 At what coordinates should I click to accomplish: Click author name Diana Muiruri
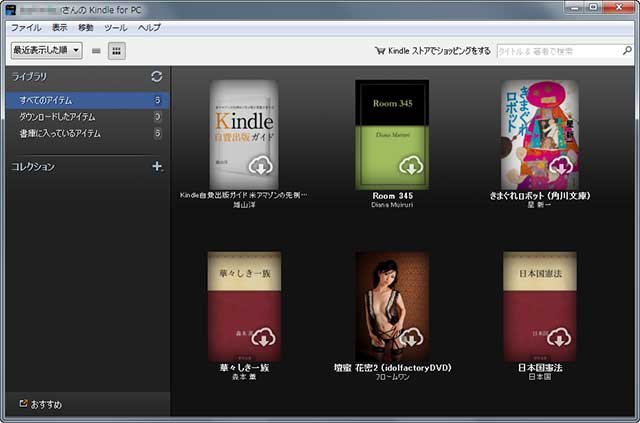click(392, 205)
